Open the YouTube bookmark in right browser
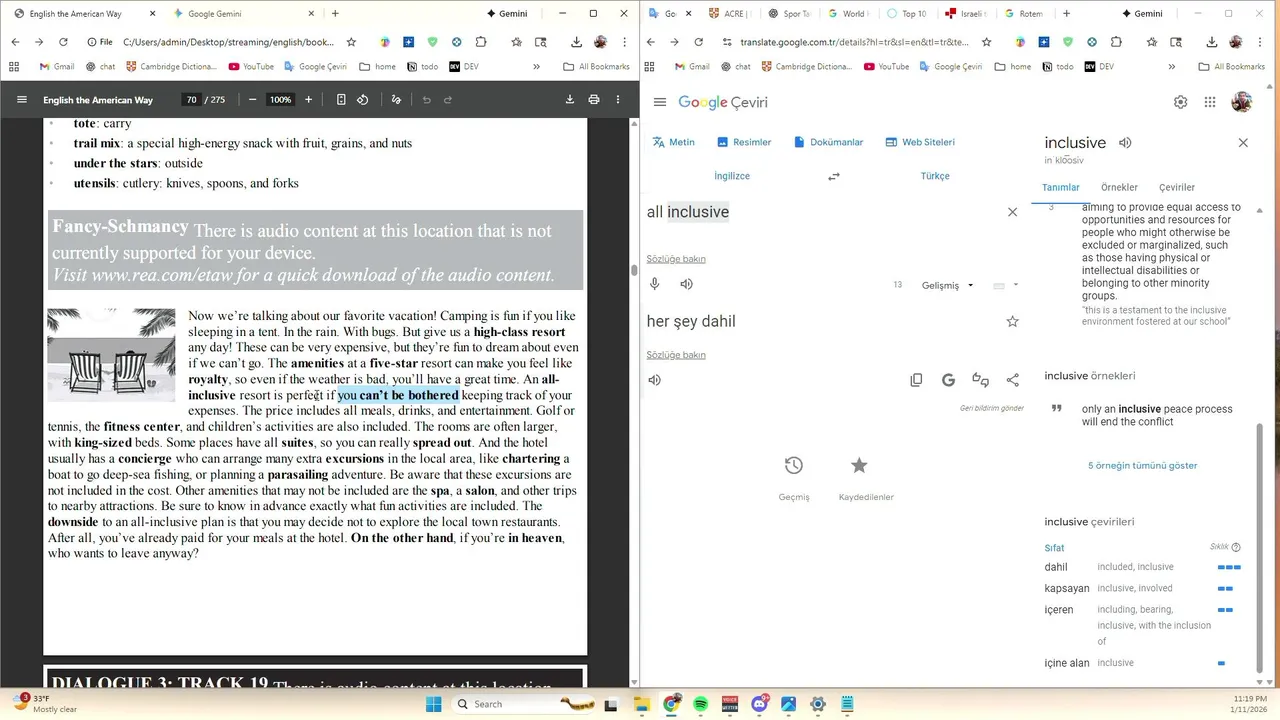 pos(886,66)
